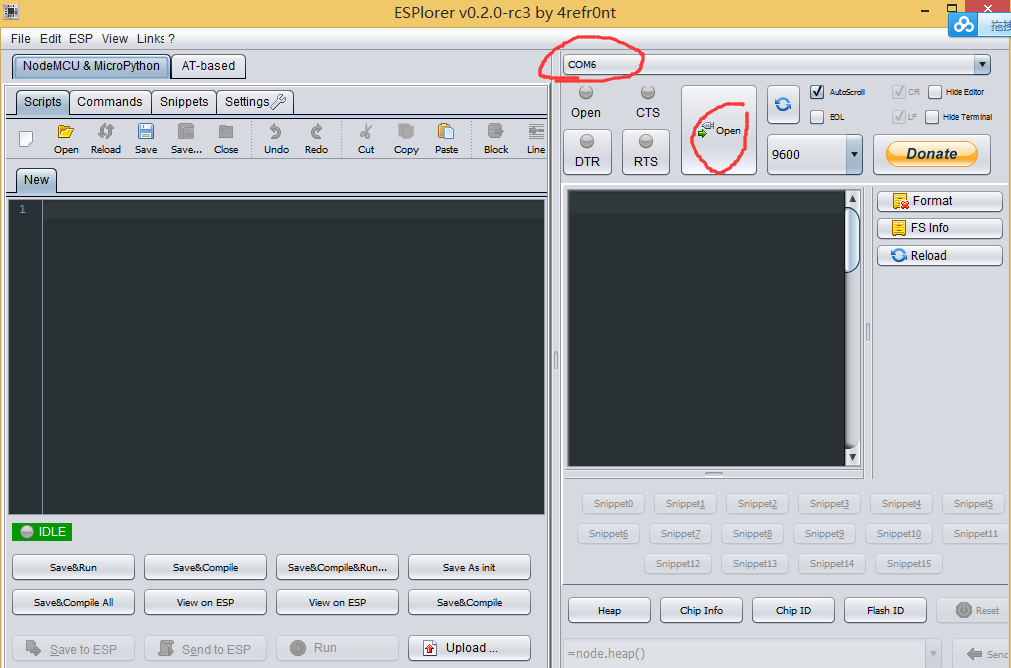This screenshot has height=668, width=1011.
Task: Click the terminal scrollbar down arrow
Action: click(852, 457)
